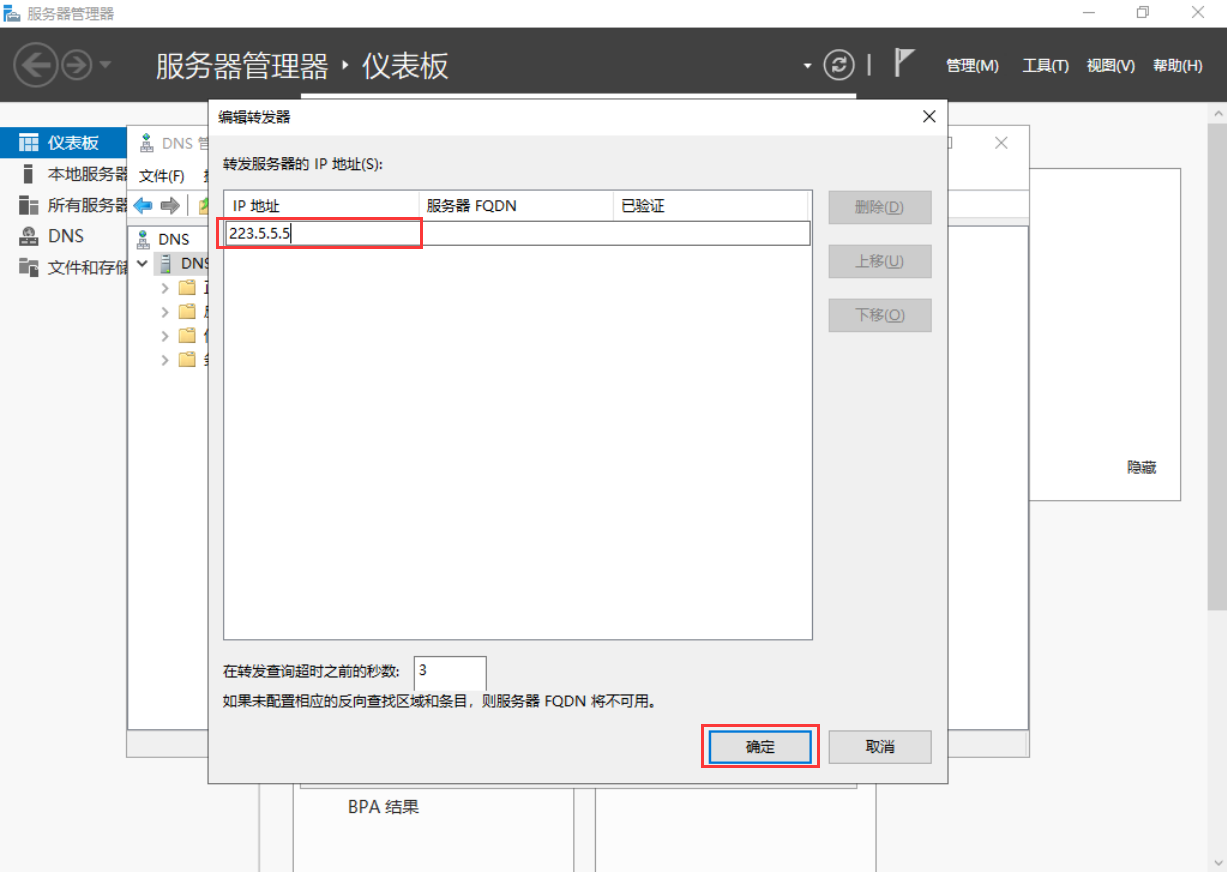Click the blue back arrow in DNS Manager toolbar
The height and width of the screenshot is (872, 1227).
click(x=143, y=205)
